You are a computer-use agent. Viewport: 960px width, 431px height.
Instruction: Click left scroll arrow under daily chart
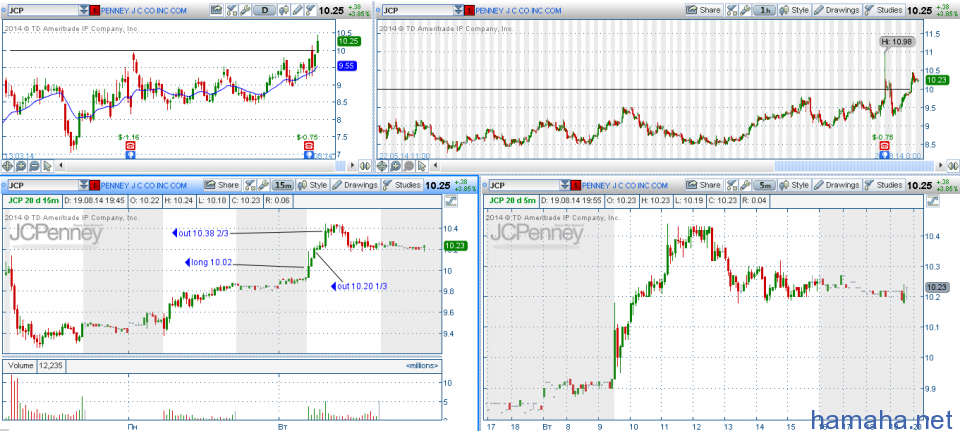point(61,166)
